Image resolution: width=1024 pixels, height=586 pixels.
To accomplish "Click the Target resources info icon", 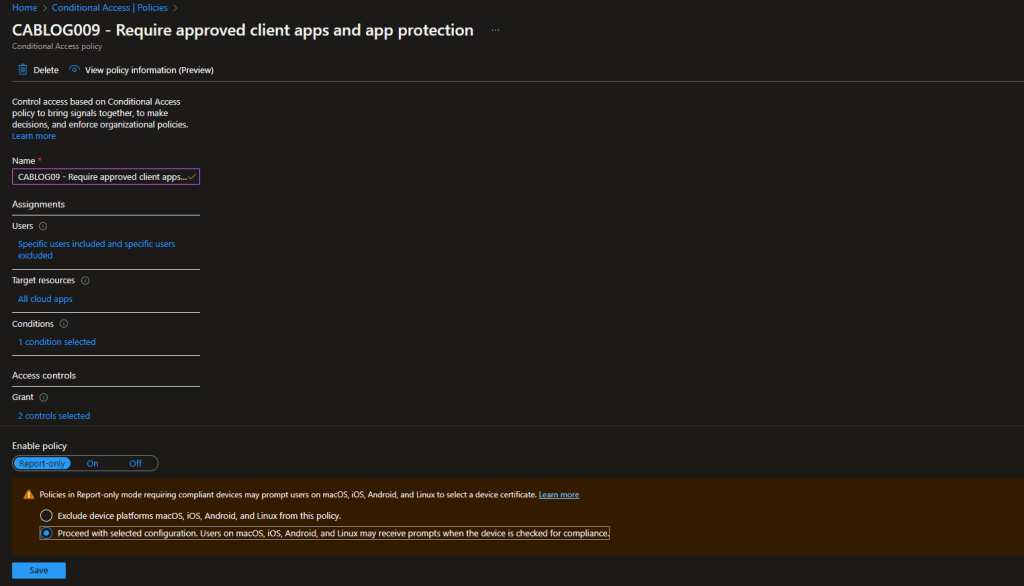I will [85, 281].
